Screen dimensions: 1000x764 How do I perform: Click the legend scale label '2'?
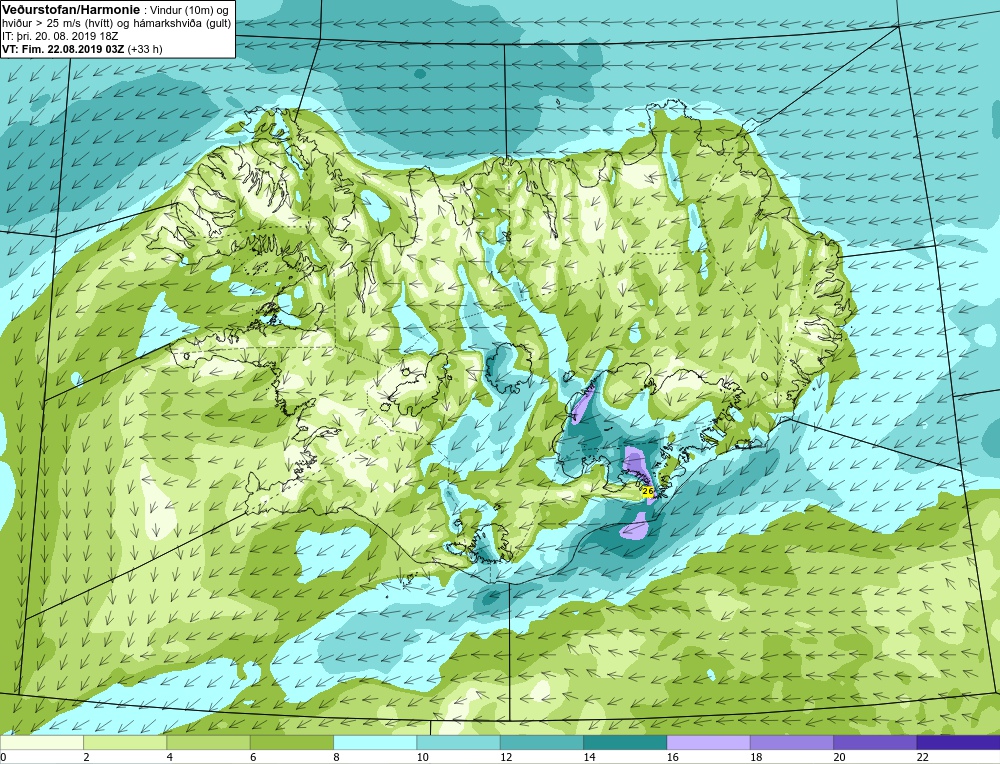[x=86, y=757]
